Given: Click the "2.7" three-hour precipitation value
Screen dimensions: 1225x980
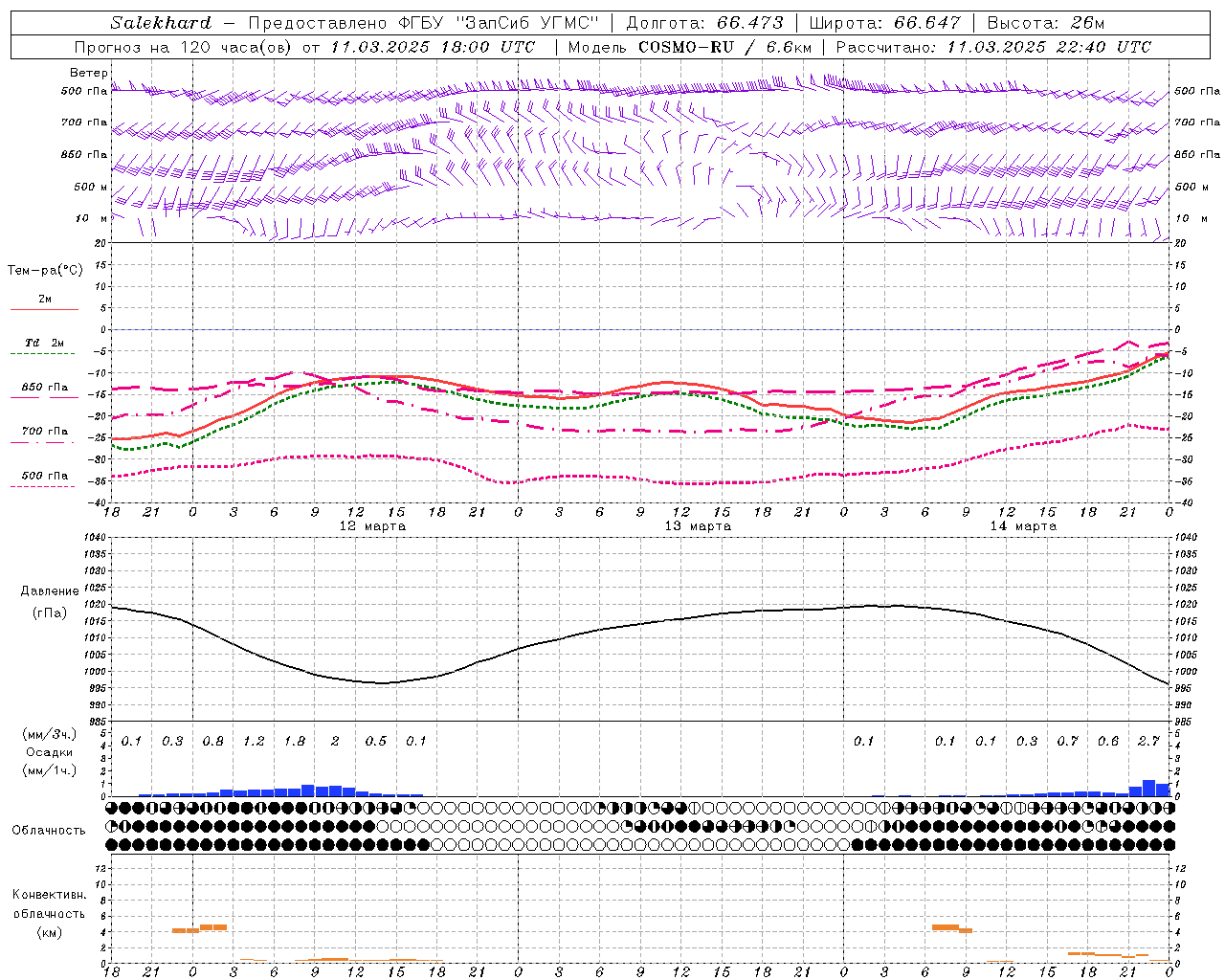Looking at the screenshot, I should (x=1149, y=741).
